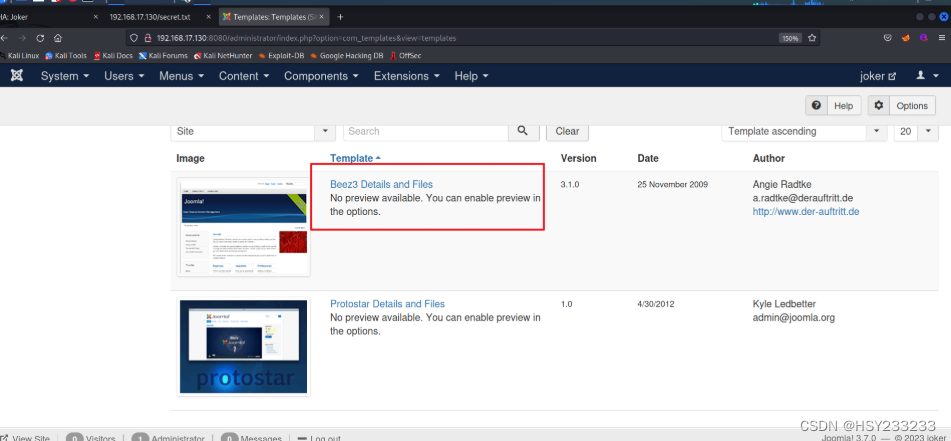The width and height of the screenshot is (951, 441).
Task: Expand the Users menu
Action: click(x=124, y=76)
